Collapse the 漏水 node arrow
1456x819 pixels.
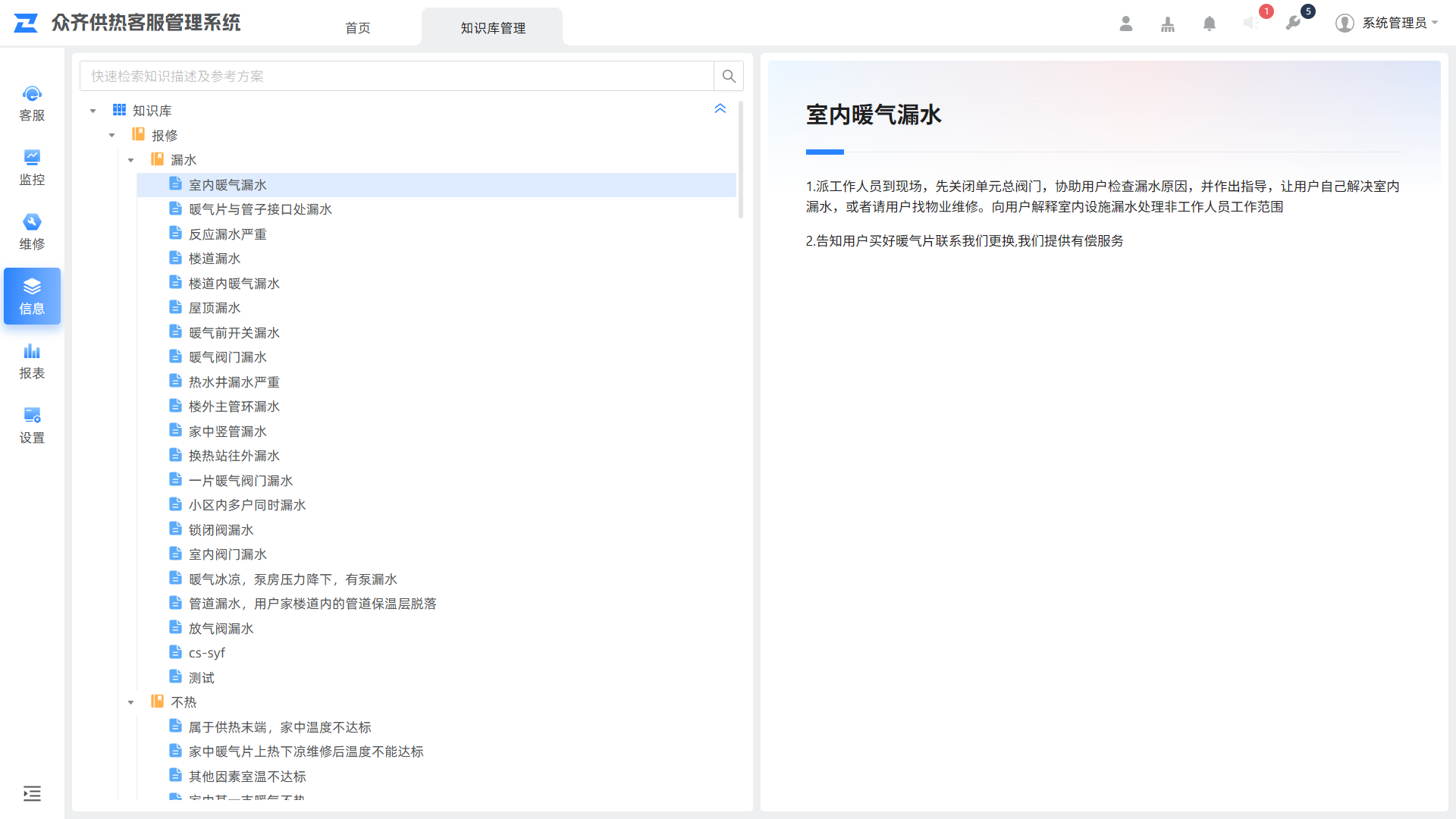click(x=131, y=160)
